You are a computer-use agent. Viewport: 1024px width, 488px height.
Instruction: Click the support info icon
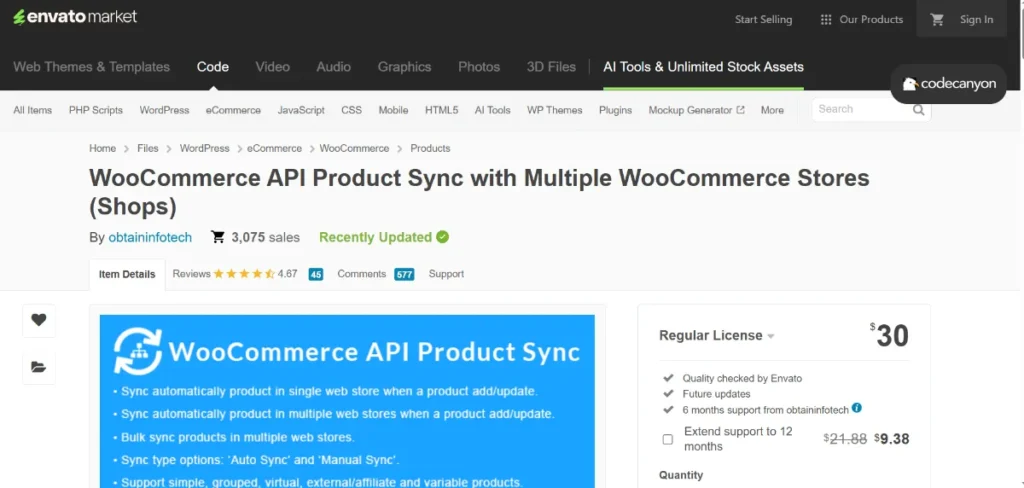tap(857, 408)
